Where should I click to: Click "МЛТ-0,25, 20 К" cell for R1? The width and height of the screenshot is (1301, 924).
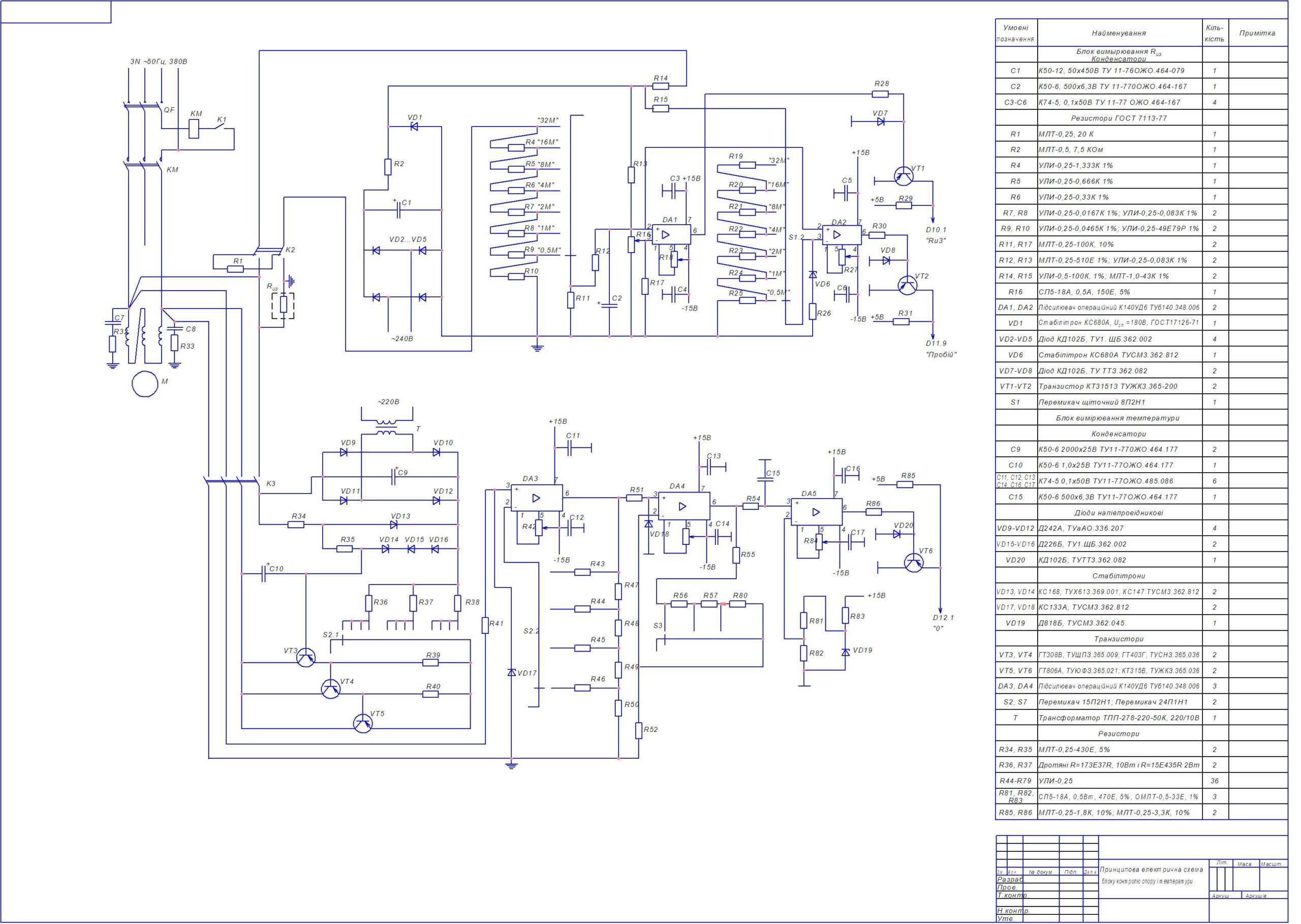1120,134
